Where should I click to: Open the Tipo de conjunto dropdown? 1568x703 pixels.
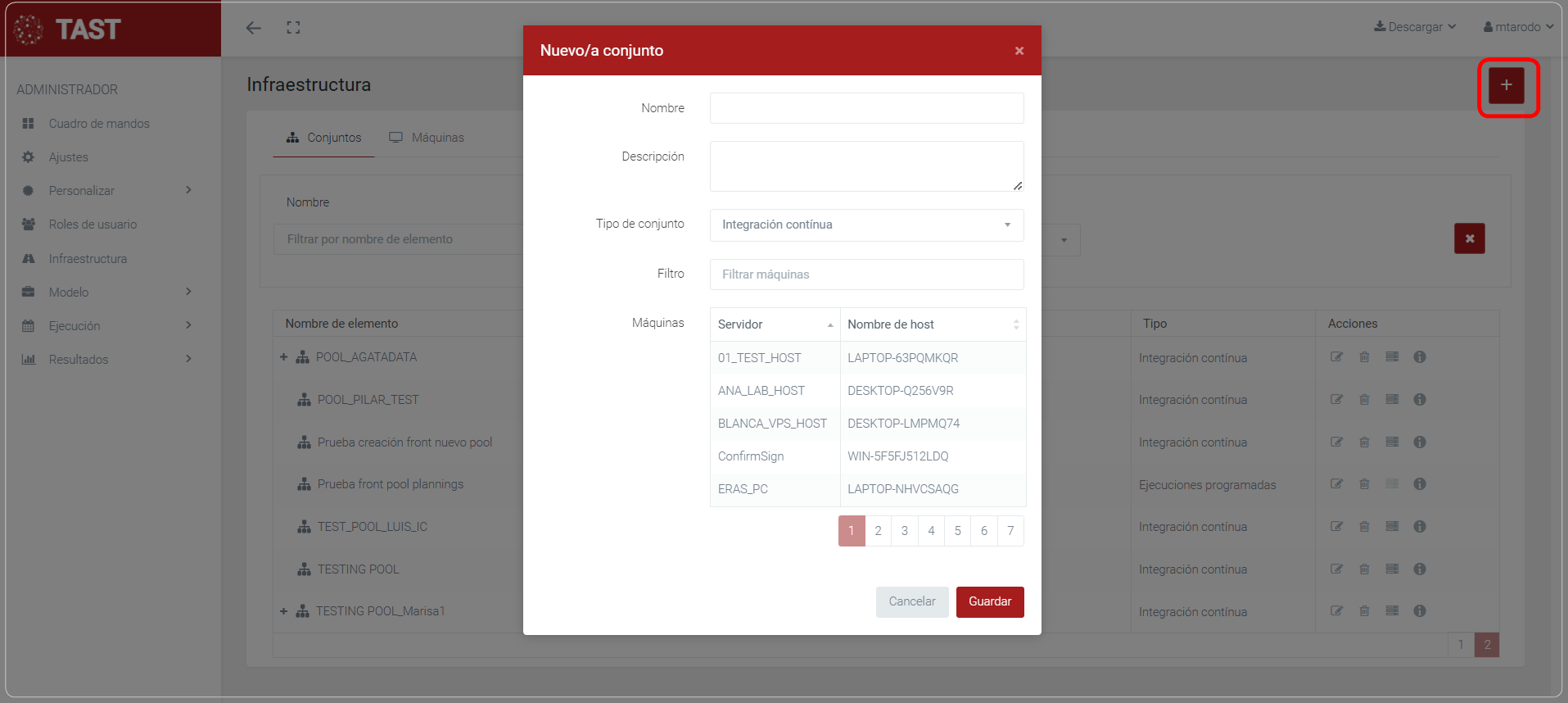click(866, 225)
